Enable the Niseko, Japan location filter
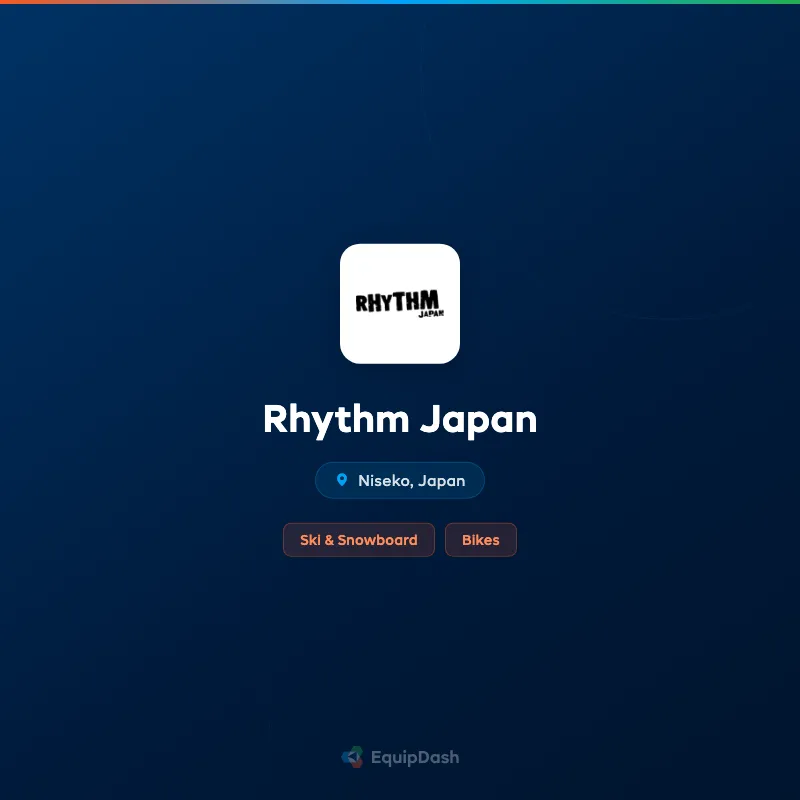Image resolution: width=800 pixels, height=800 pixels. point(400,480)
